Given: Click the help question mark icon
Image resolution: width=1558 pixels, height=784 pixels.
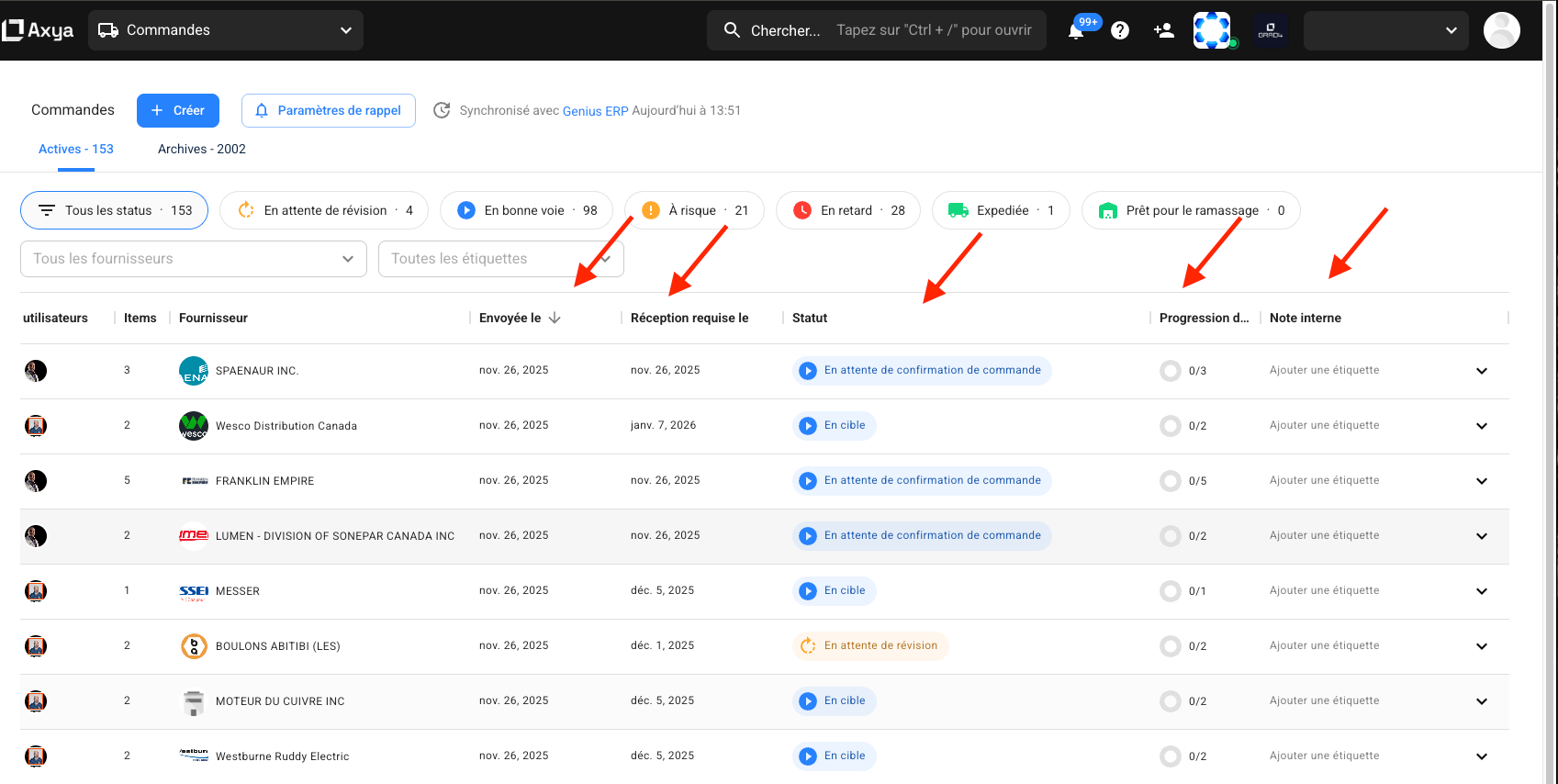Looking at the screenshot, I should 1120,30.
